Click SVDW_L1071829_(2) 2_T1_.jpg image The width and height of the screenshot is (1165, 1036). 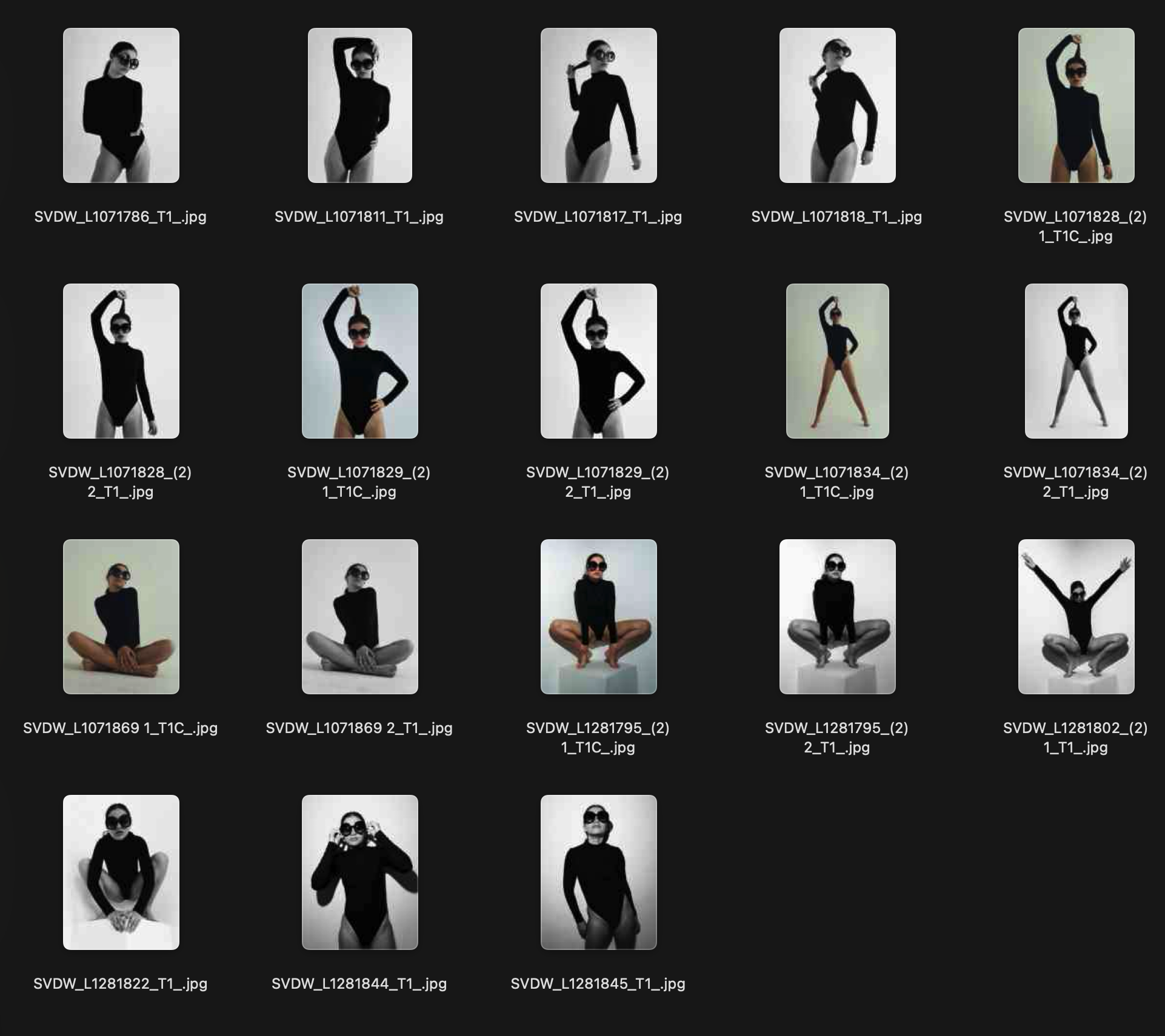tap(597, 362)
